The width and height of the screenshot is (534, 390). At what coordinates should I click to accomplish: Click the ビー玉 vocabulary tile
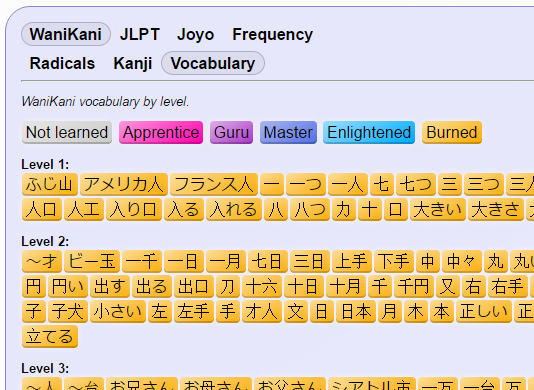pyautogui.click(x=92, y=261)
